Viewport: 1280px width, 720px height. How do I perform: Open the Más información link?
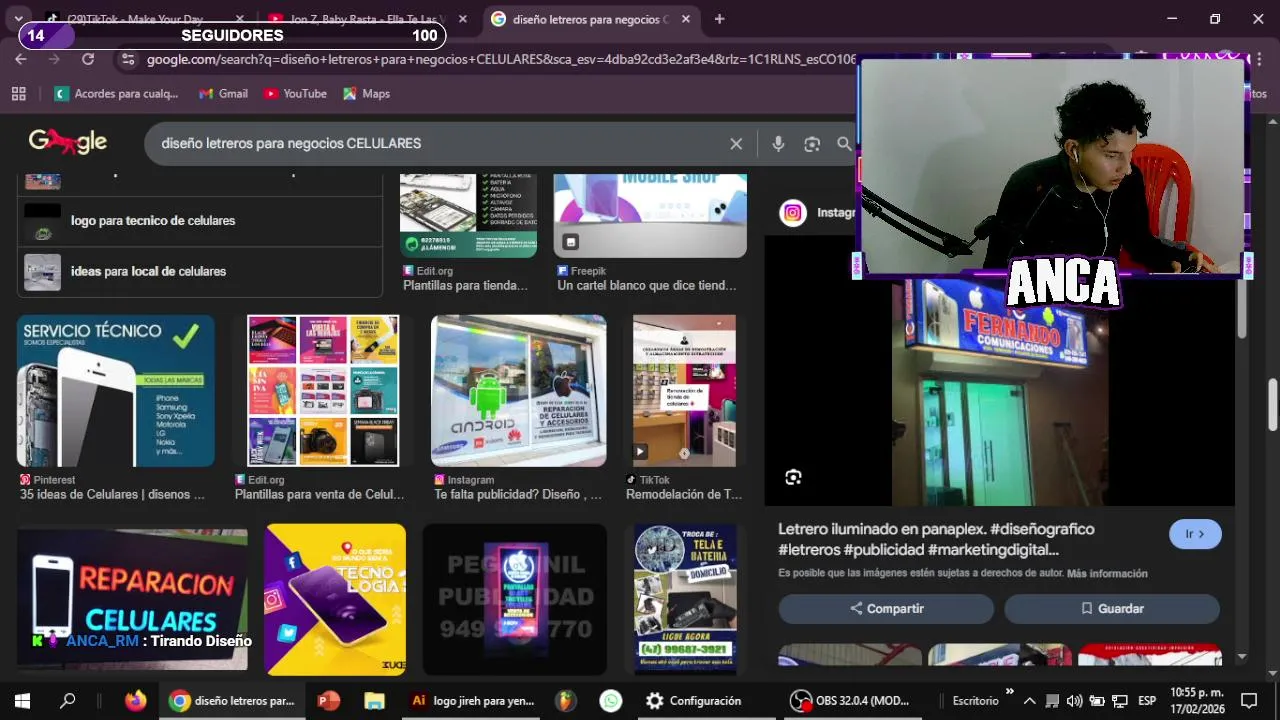(x=1107, y=573)
